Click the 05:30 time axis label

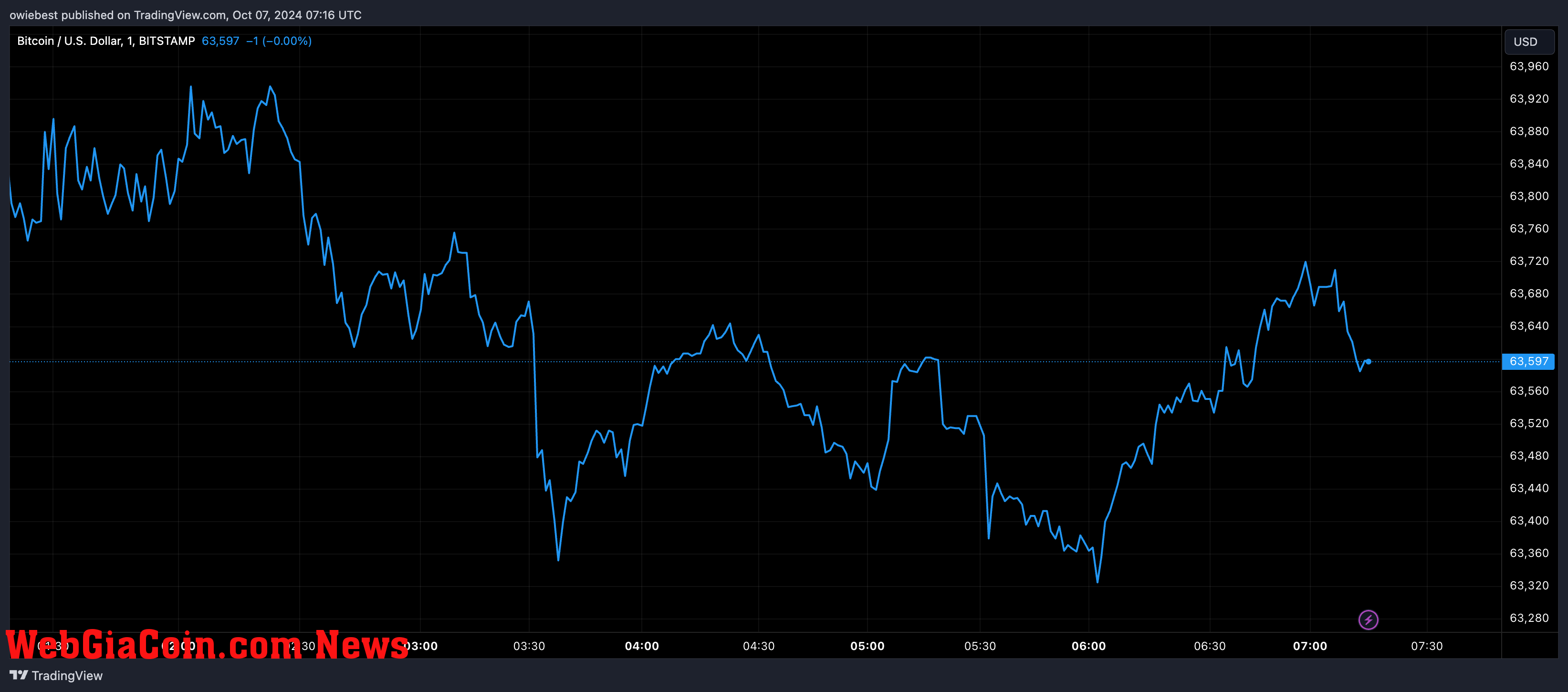coord(980,646)
